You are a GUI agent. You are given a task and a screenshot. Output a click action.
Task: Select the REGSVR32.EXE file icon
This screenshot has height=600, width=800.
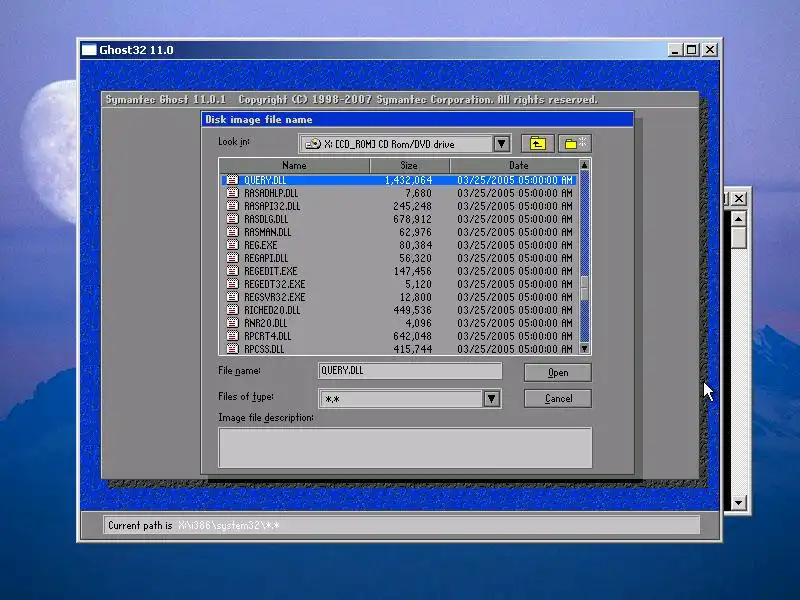tap(232, 297)
